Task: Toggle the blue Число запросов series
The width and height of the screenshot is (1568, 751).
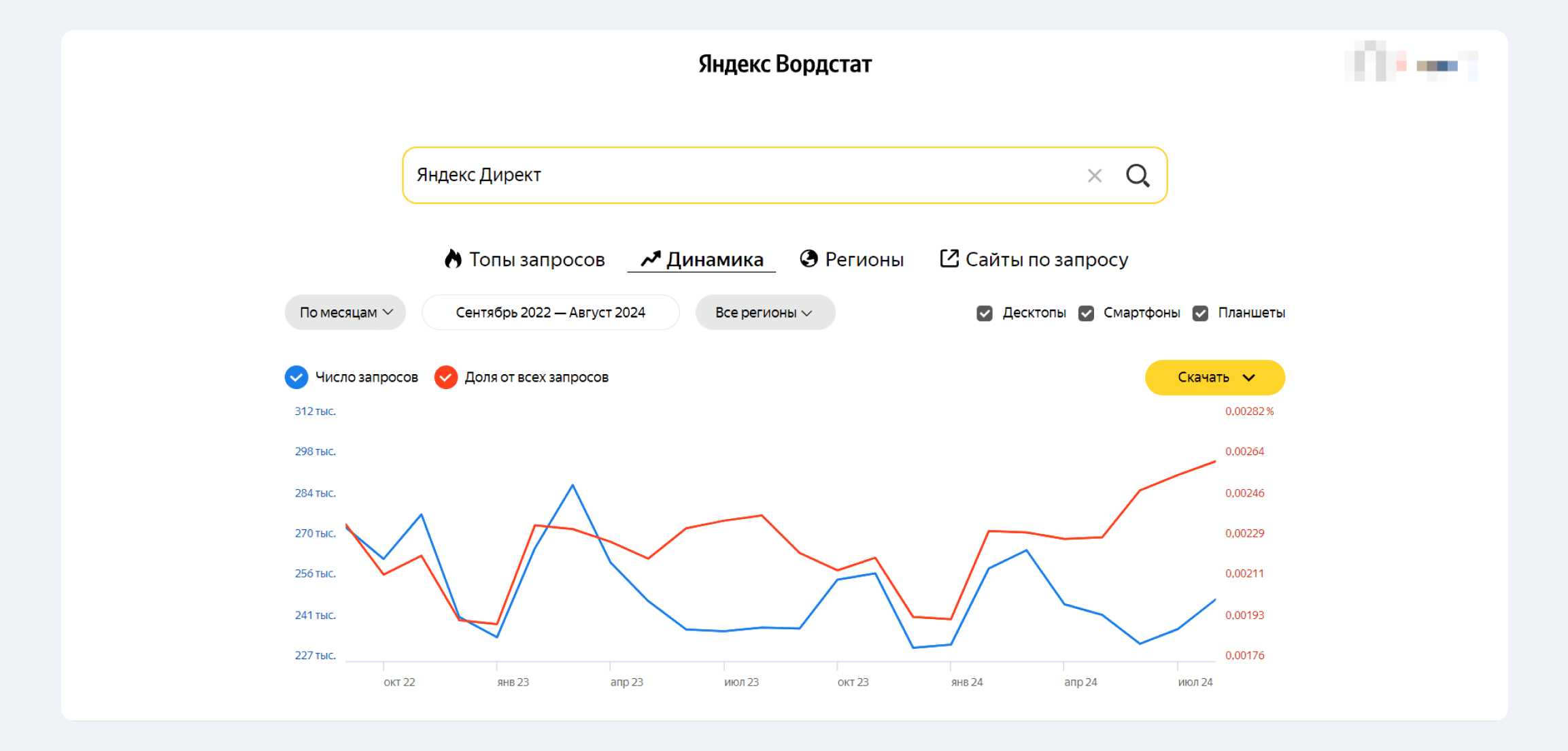Action: pos(296,378)
